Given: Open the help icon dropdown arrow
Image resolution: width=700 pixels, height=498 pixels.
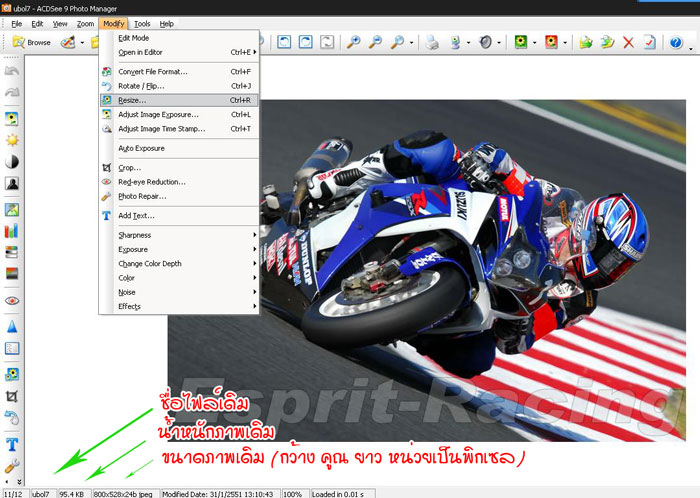Looking at the screenshot, I should [x=691, y=43].
